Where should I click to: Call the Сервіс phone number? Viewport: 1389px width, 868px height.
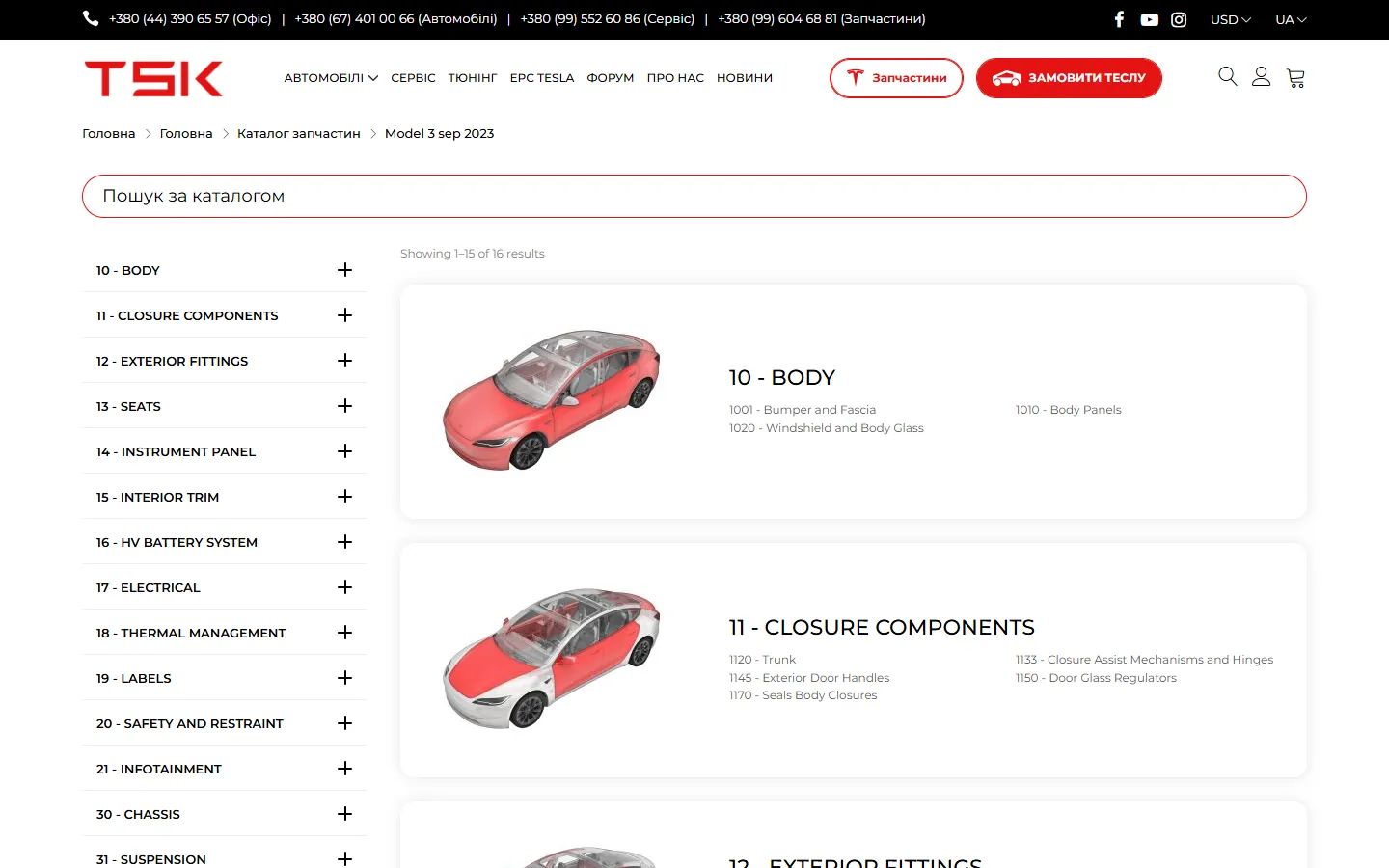click(608, 19)
